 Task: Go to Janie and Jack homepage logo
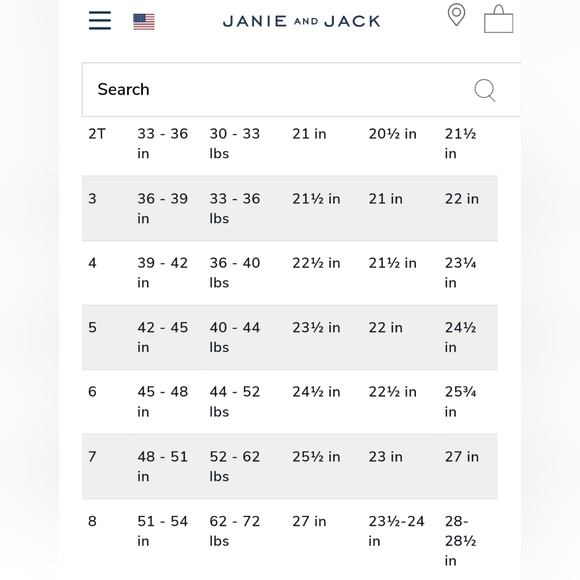point(301,21)
